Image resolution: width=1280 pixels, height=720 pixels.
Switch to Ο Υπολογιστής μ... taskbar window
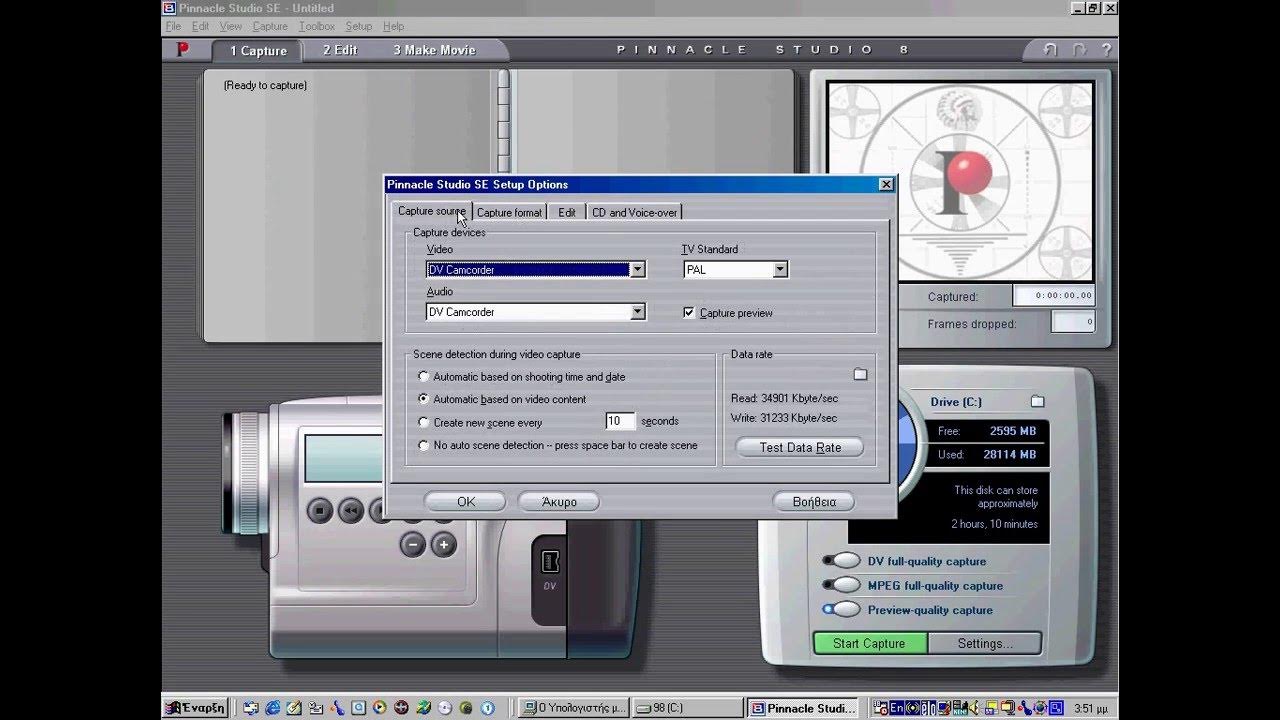pyautogui.click(x=574, y=708)
